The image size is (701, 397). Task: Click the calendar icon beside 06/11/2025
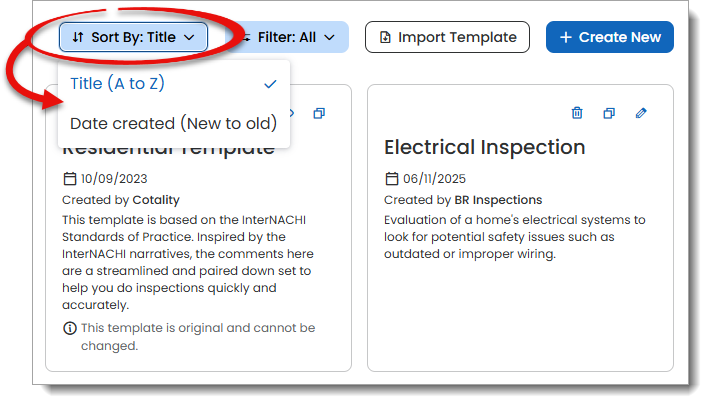point(392,178)
